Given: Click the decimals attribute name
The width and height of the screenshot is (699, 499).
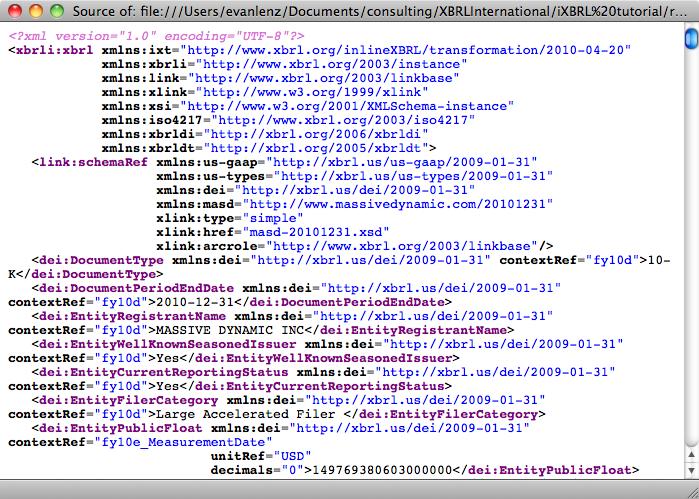Looking at the screenshot, I should (242, 470).
